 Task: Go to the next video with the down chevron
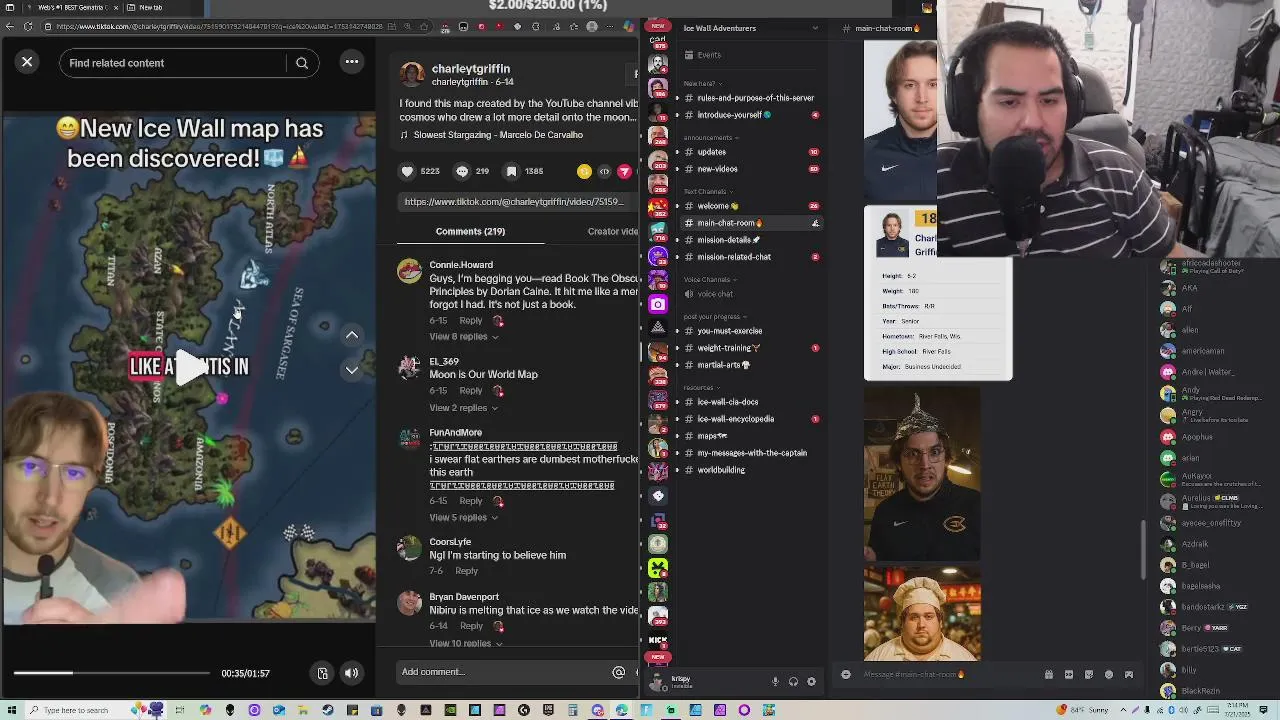click(x=352, y=370)
